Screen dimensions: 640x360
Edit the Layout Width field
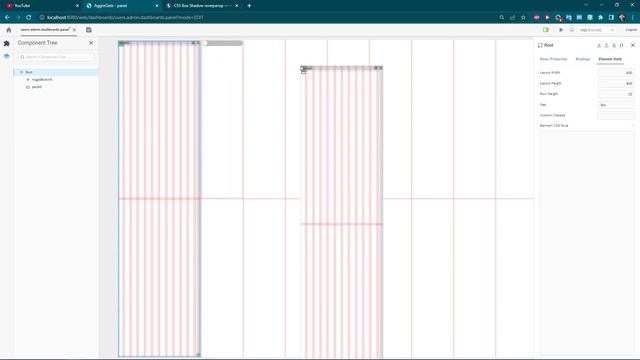point(616,73)
